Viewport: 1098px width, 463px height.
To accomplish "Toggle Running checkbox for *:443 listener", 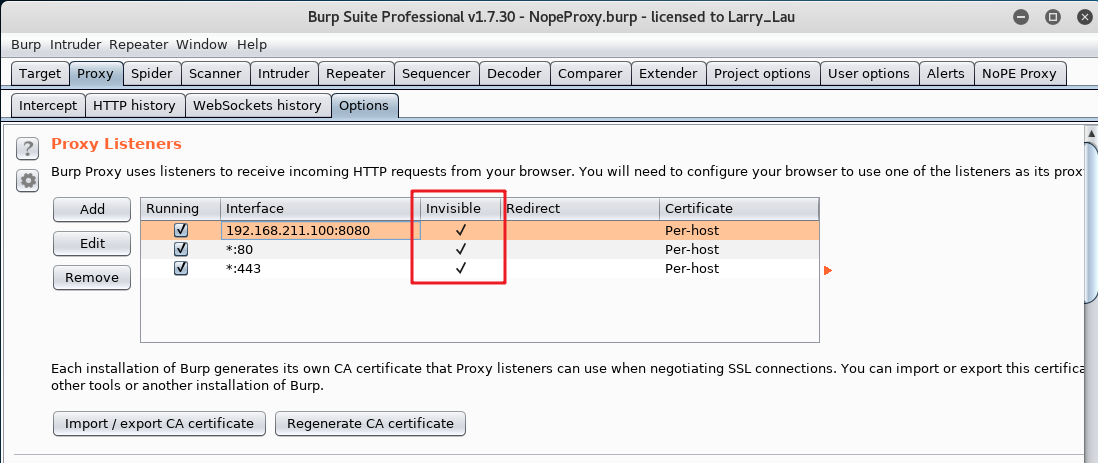I will click(181, 268).
